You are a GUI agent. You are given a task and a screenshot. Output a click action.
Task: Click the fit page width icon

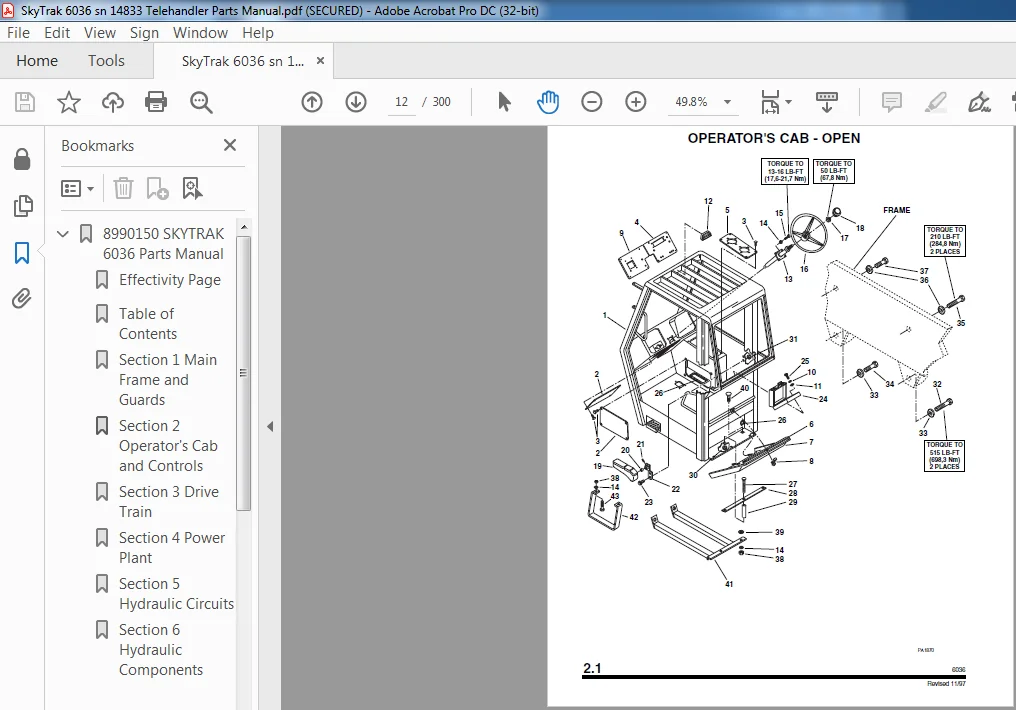(x=770, y=102)
